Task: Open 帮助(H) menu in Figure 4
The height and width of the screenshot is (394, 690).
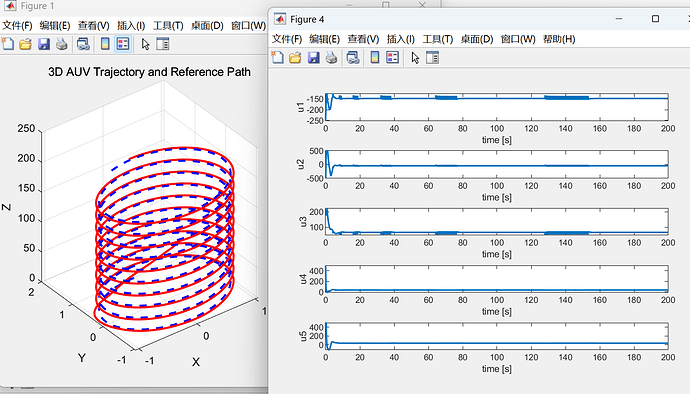Action: pos(559,39)
